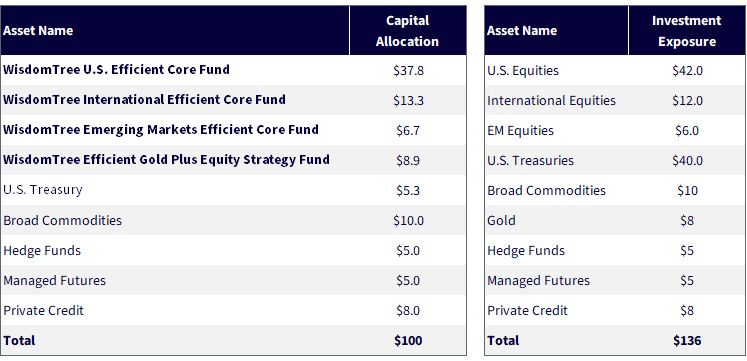The image size is (747, 361).
Task: Select the WisdomTree U.S. Efficient Core Fund row
Action: (233, 70)
